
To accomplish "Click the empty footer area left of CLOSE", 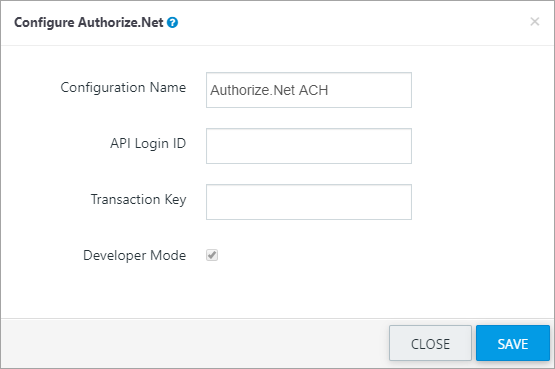I will coord(195,343).
